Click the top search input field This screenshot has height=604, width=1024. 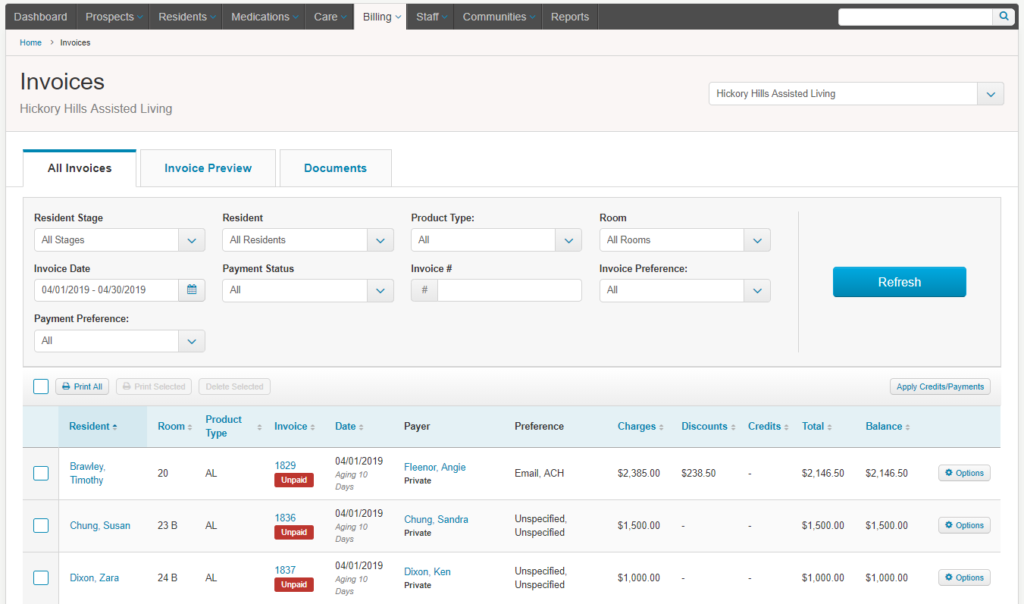(x=916, y=16)
